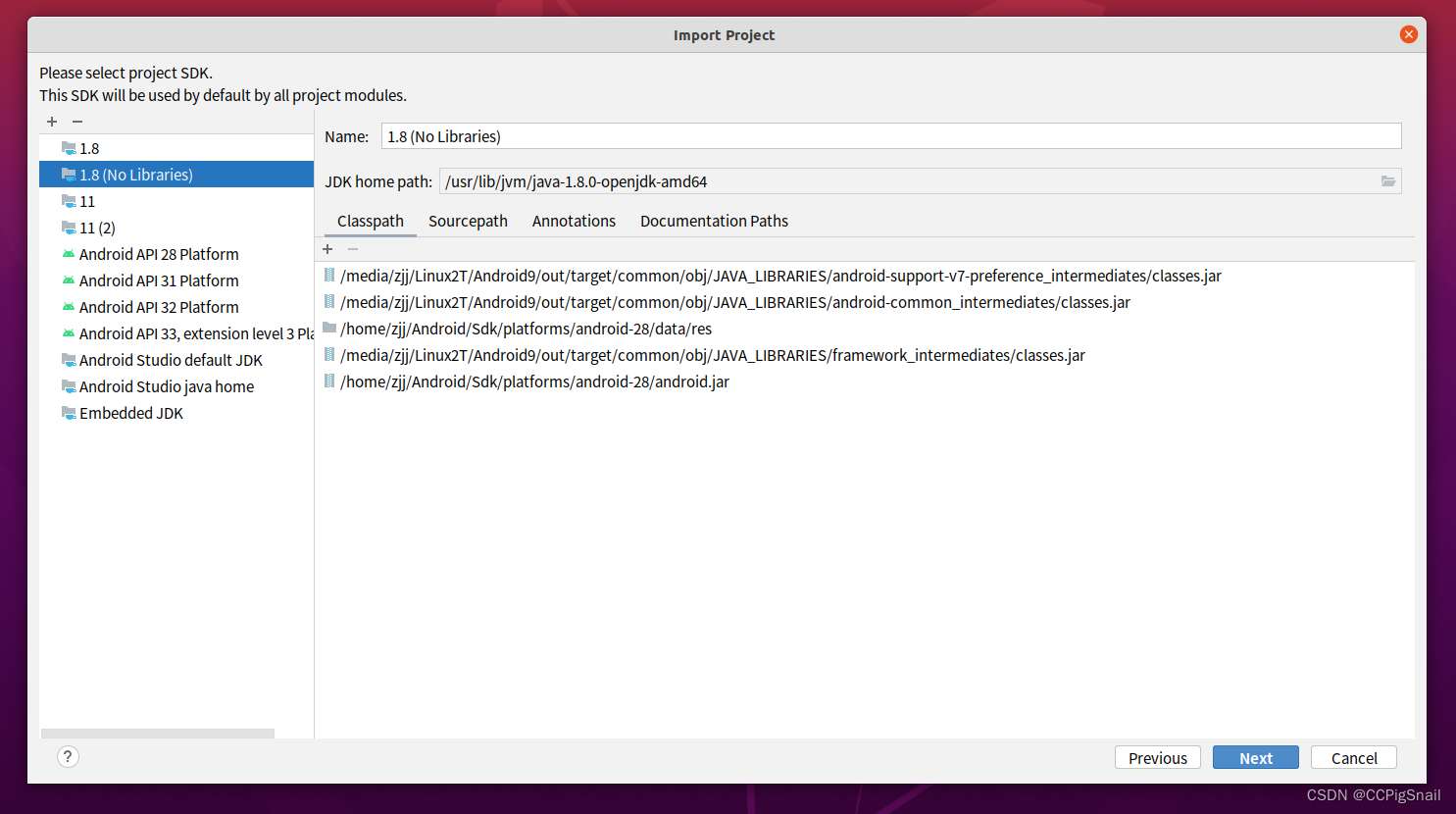Screen dimensions: 1456x814
Task: Close the Import Project dialog
Action: click(x=1409, y=34)
